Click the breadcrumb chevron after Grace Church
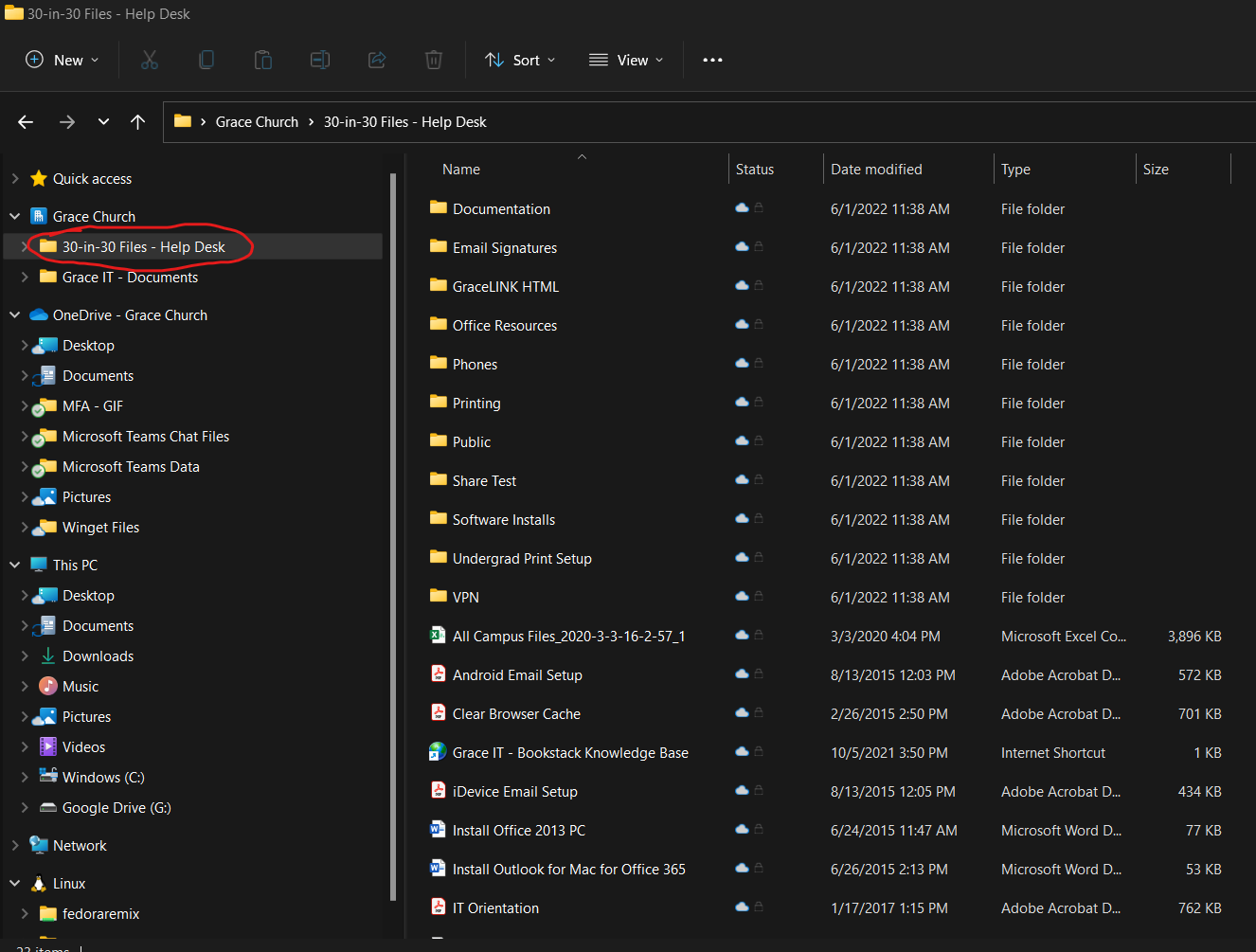Viewport: 1256px width, 952px height. coord(311,122)
